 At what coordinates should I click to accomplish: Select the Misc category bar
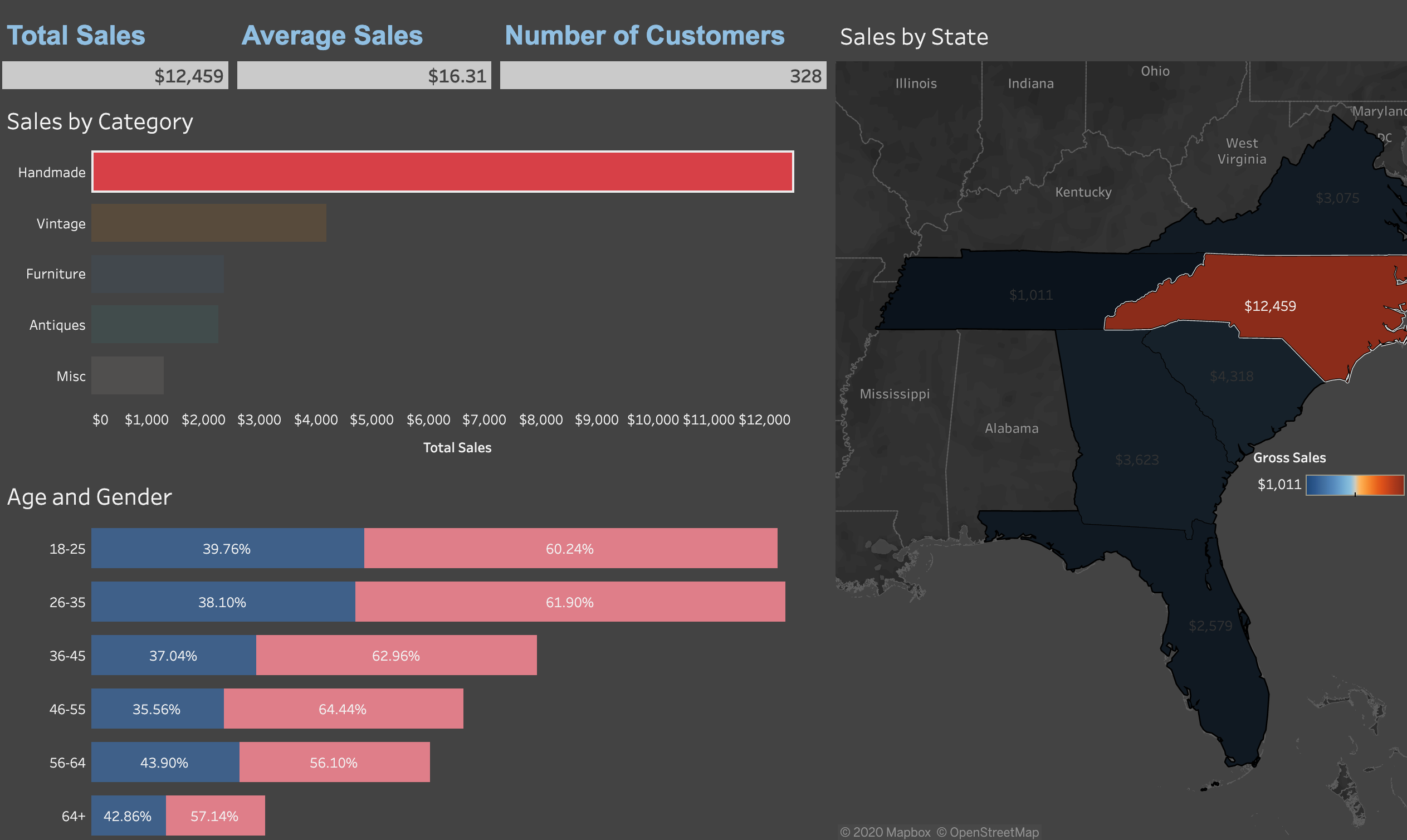tap(128, 375)
